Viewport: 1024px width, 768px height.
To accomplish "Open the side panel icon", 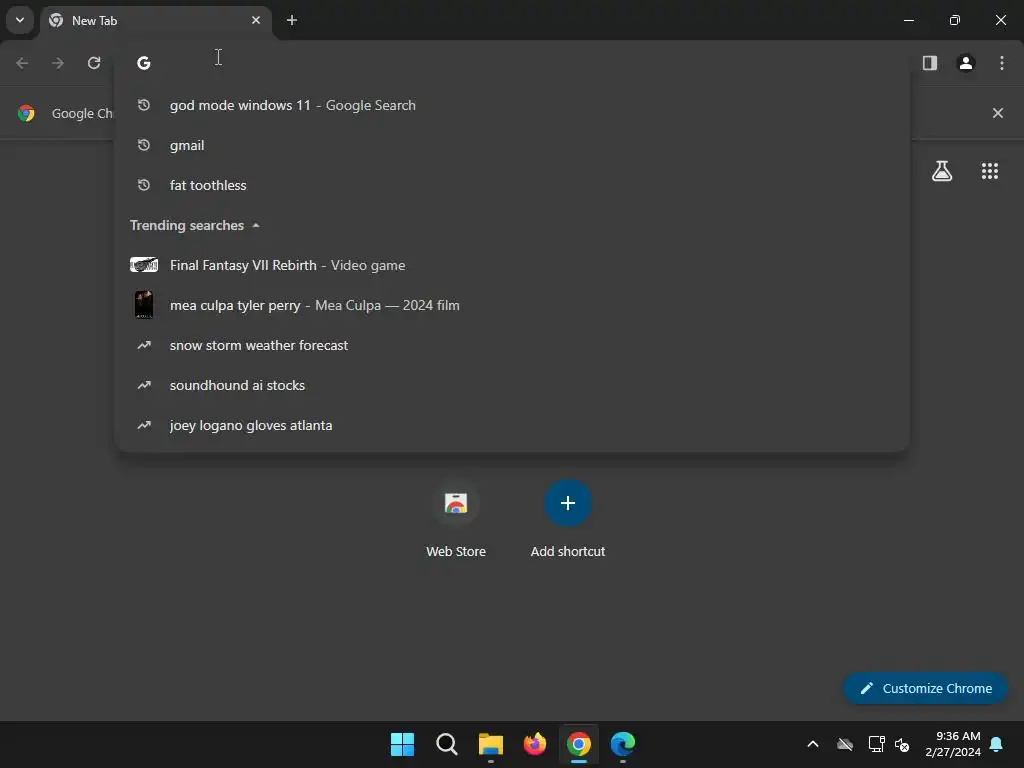I will (x=930, y=63).
